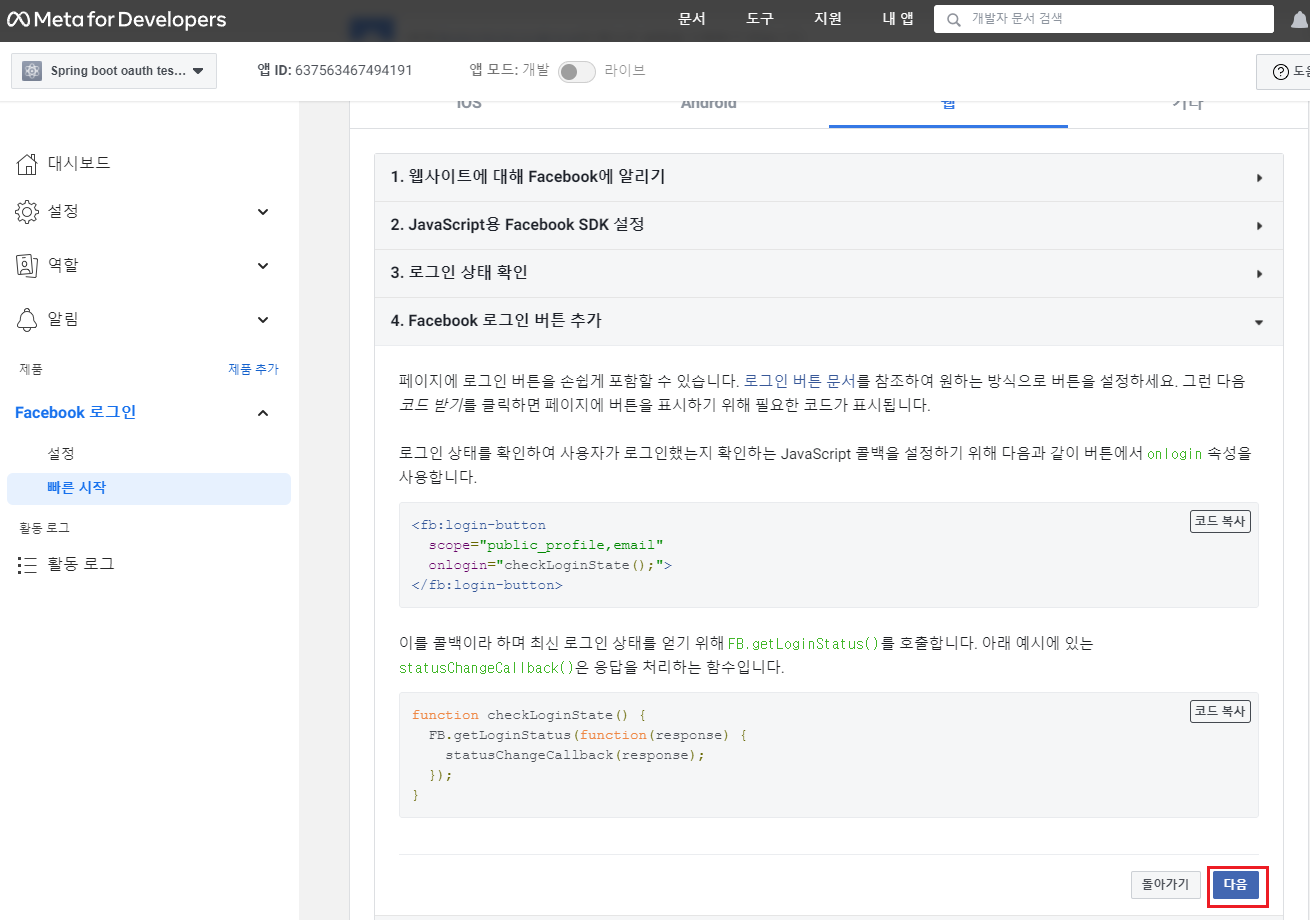Click the 다음 button

tap(1236, 885)
